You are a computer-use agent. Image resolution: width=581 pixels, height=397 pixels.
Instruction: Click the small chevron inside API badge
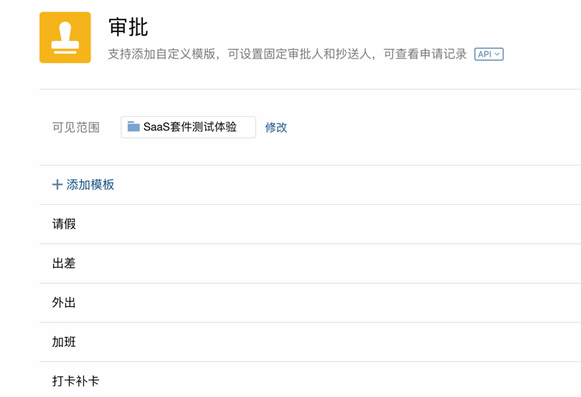[x=497, y=54]
